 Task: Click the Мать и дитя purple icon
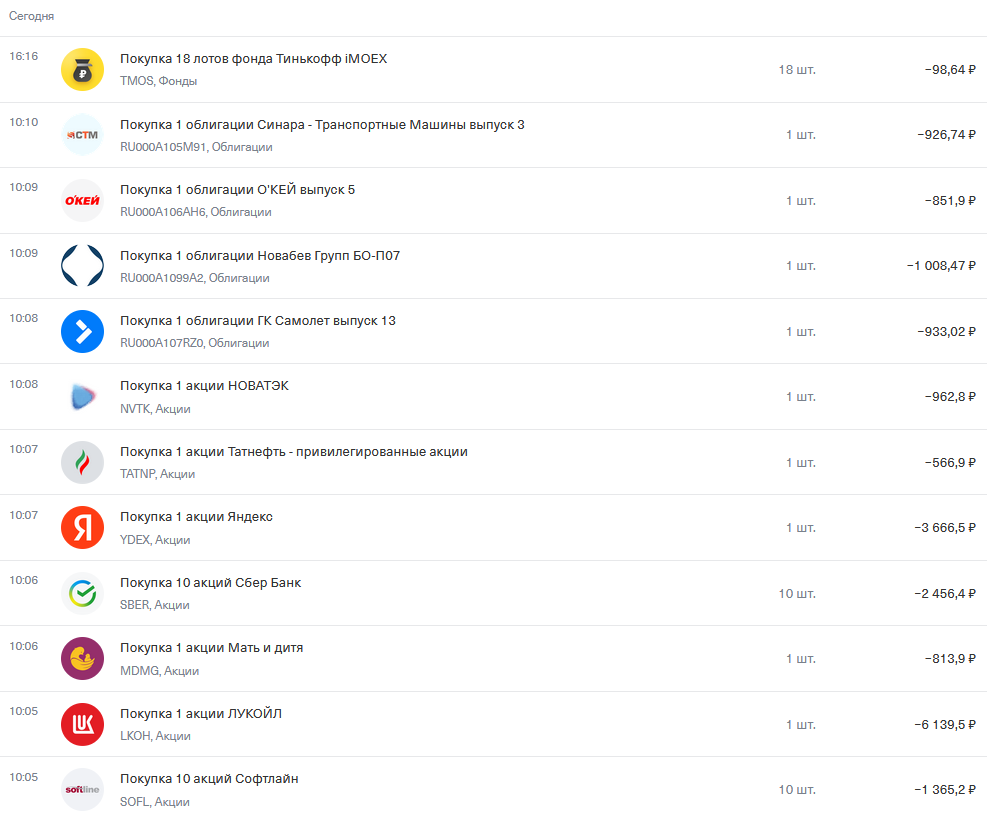click(x=82, y=659)
